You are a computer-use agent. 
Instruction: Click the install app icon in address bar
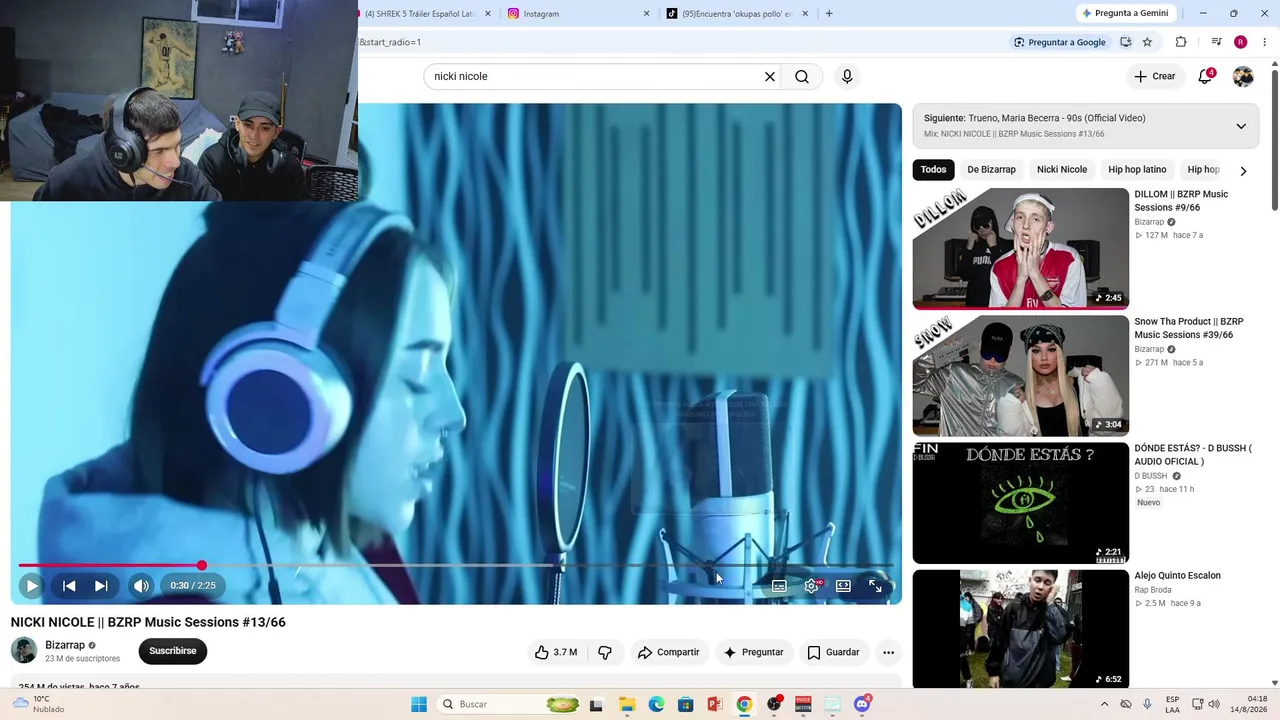1126,42
